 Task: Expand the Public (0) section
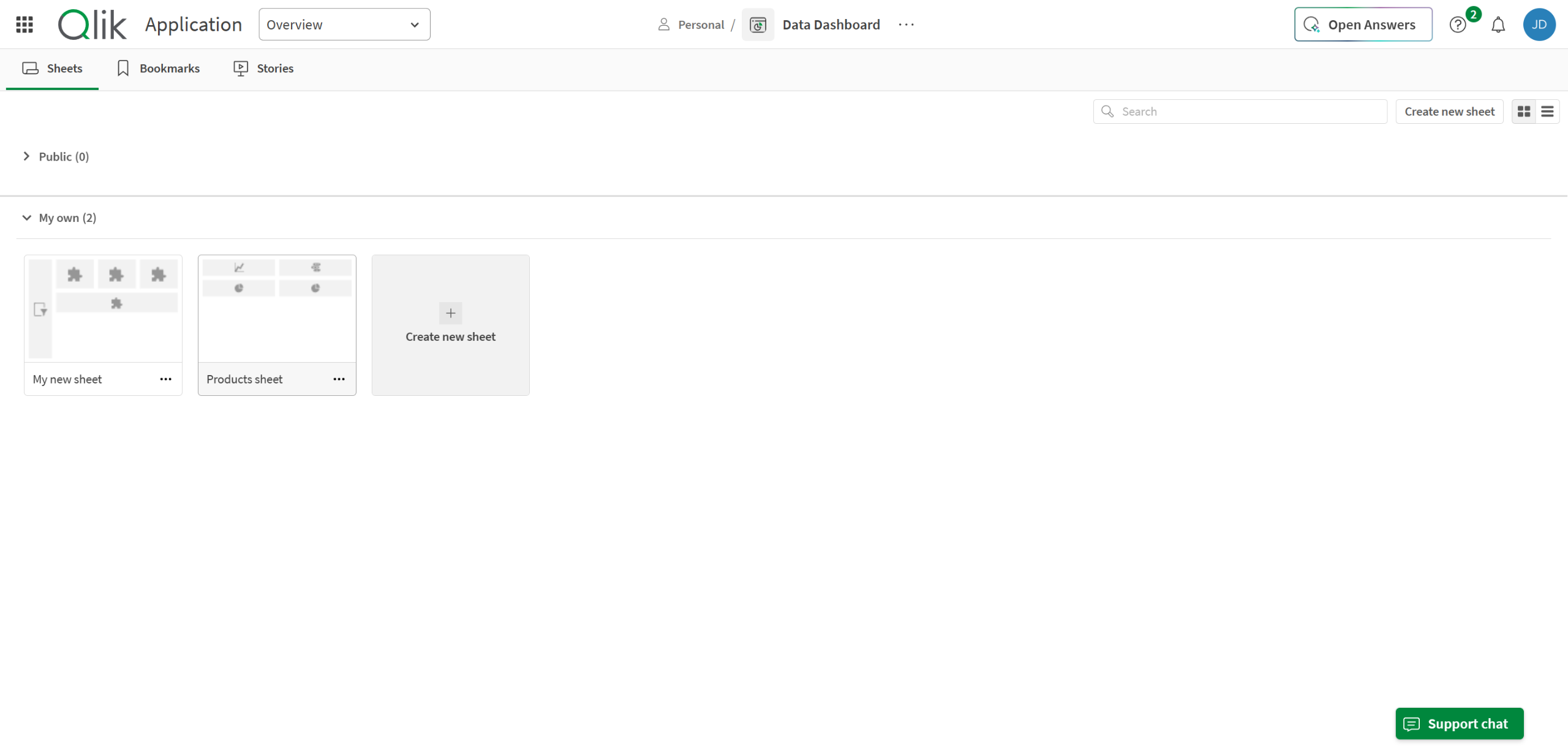26,156
